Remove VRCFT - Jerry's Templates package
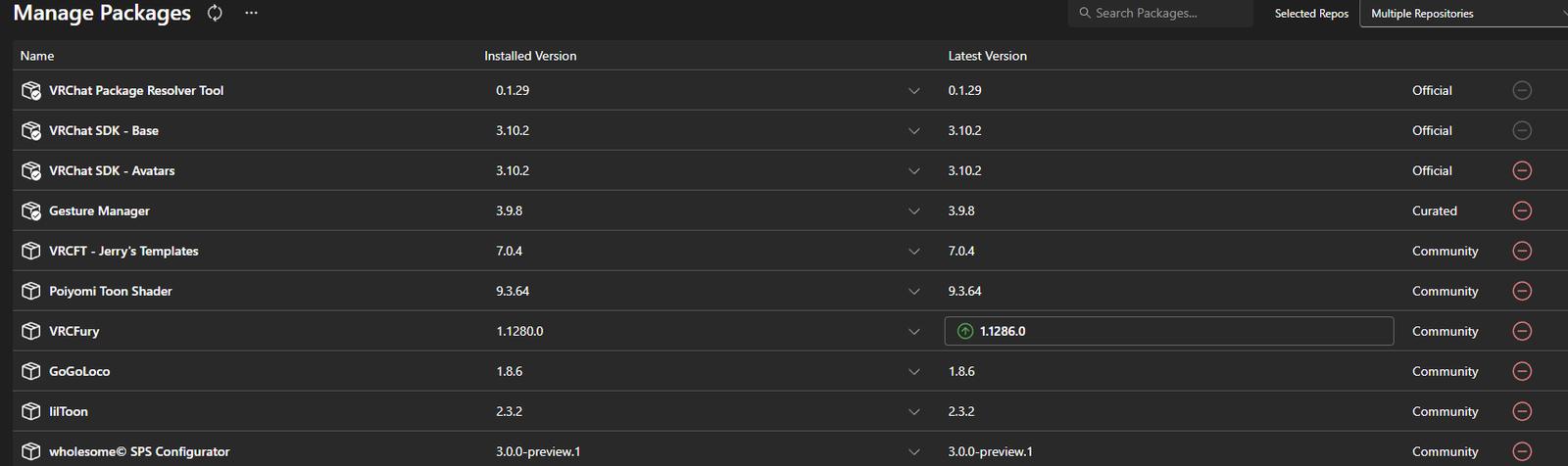1568x466 pixels. 1522,251
